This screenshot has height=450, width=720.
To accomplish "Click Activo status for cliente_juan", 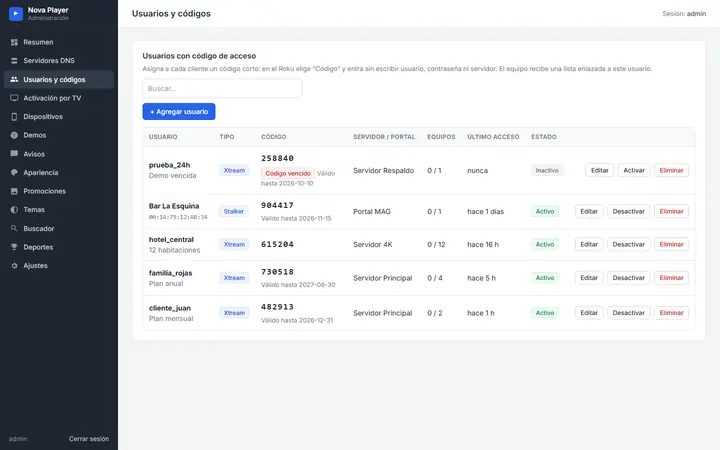I will pyautogui.click(x=545, y=313).
